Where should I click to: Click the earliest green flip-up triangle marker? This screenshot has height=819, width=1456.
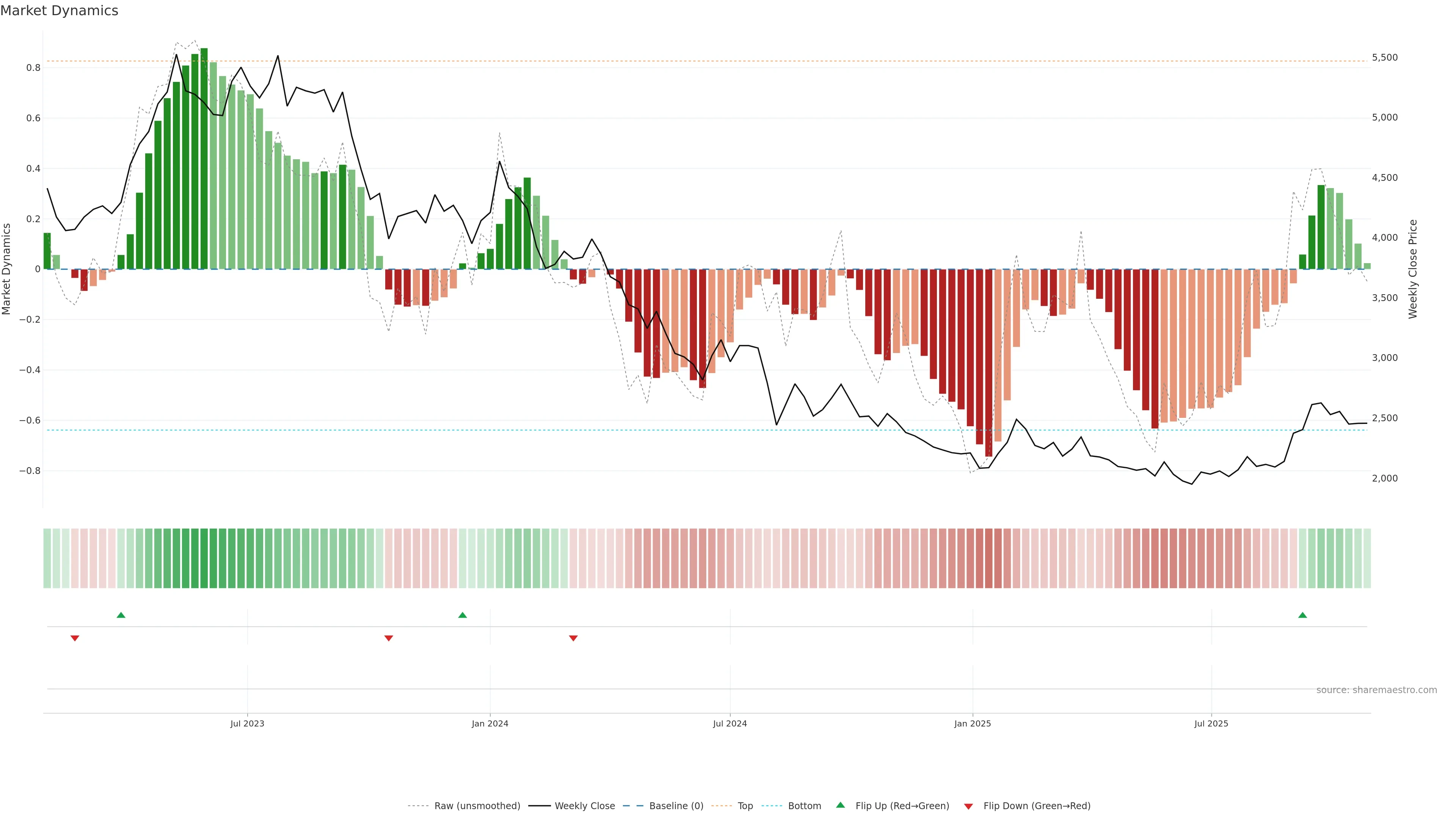(121, 615)
